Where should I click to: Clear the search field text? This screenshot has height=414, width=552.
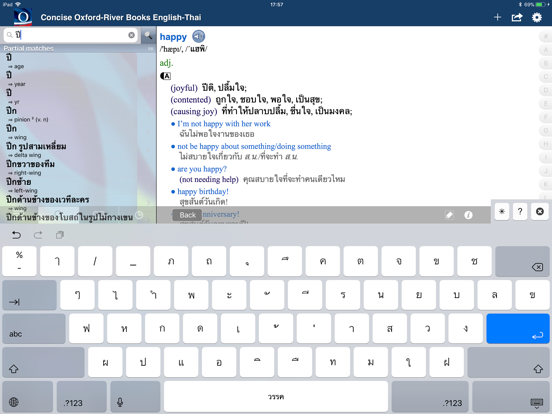(x=131, y=35)
